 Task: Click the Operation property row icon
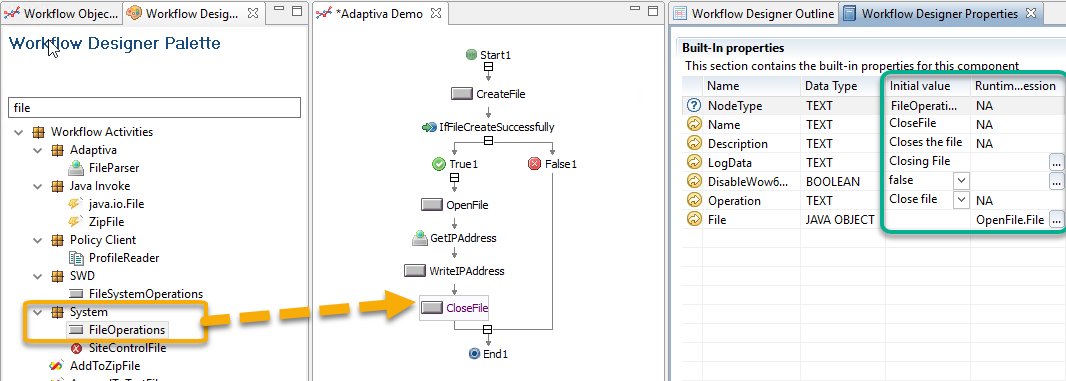point(693,201)
